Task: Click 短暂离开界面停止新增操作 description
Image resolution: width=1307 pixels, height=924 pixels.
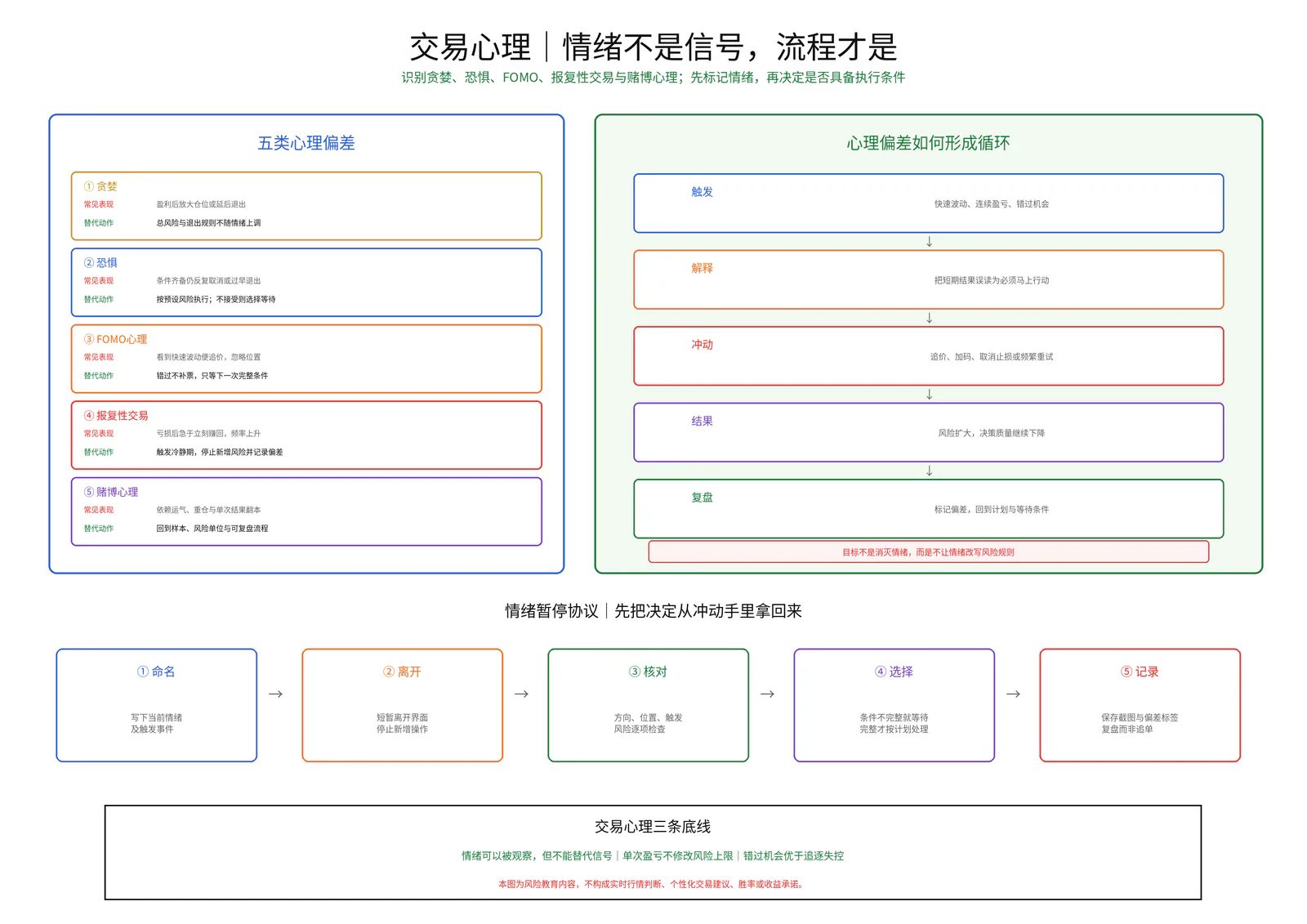Action: (402, 723)
